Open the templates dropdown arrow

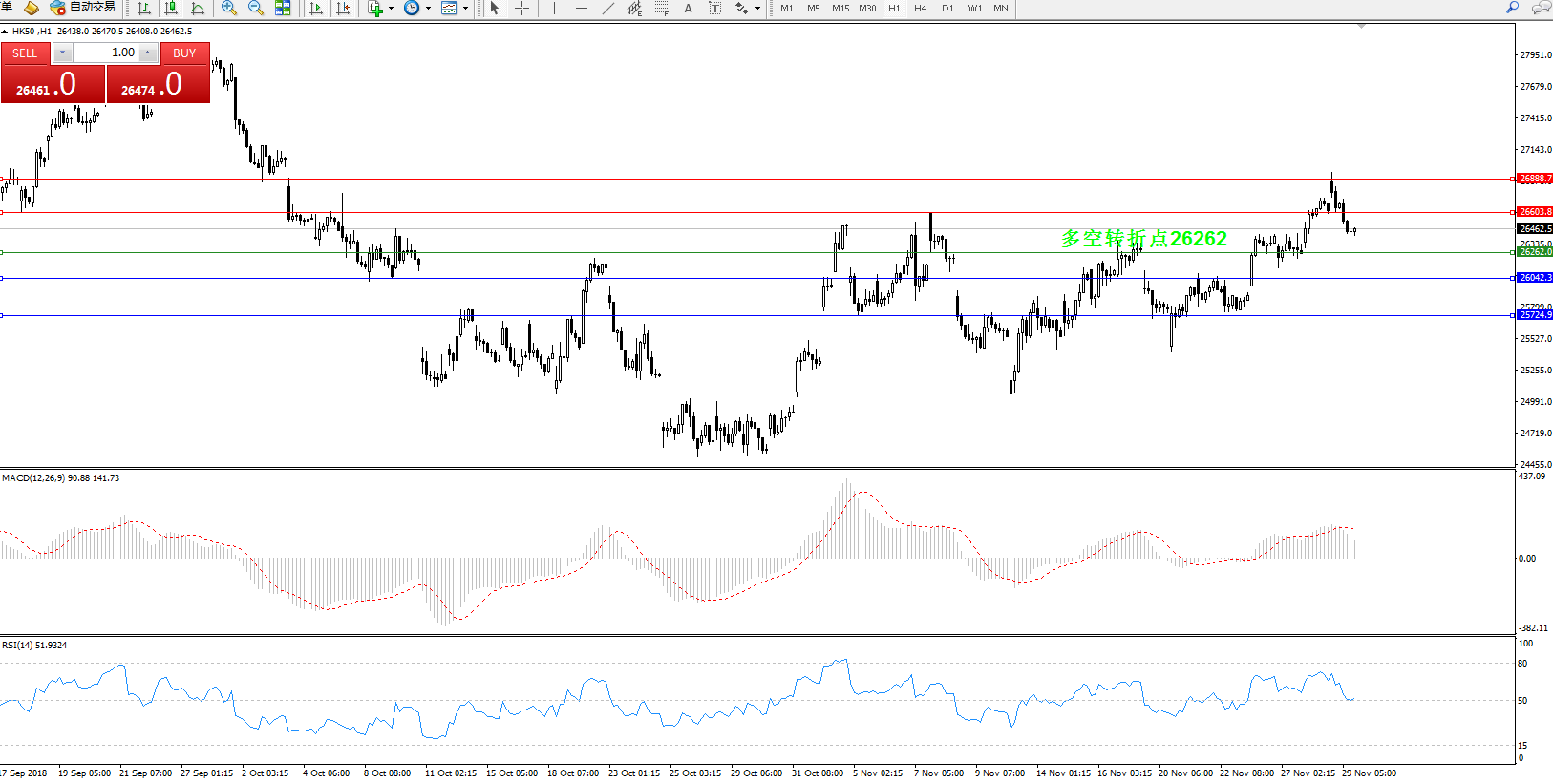click(x=465, y=9)
